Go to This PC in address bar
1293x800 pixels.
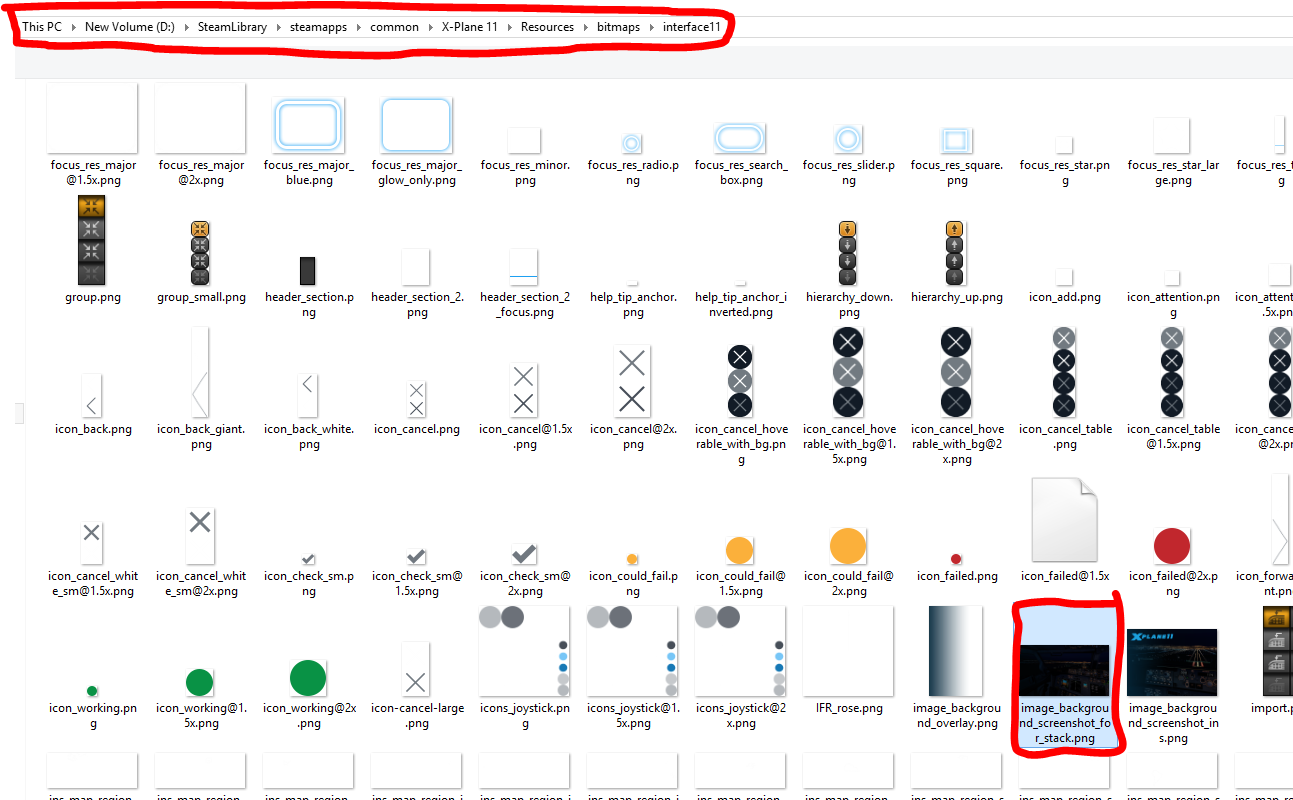(42, 27)
